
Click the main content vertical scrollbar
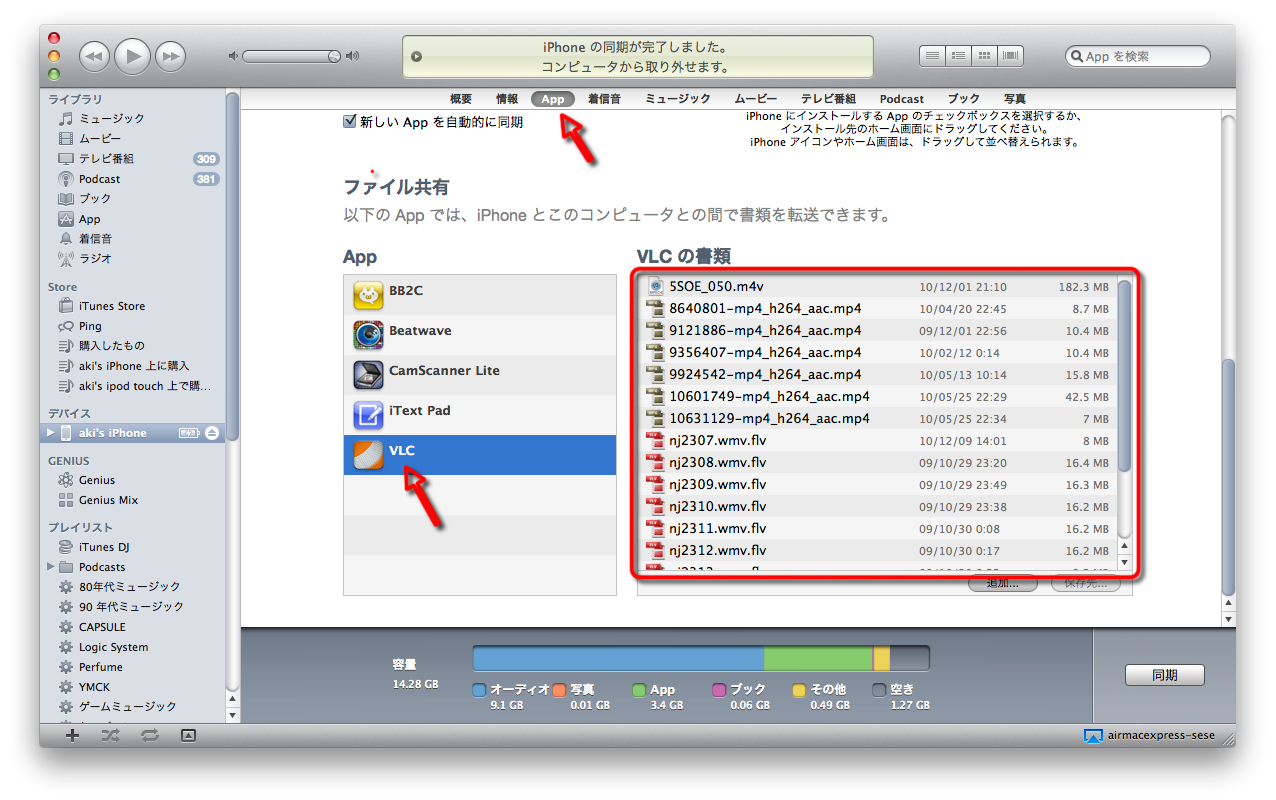click(1229, 477)
